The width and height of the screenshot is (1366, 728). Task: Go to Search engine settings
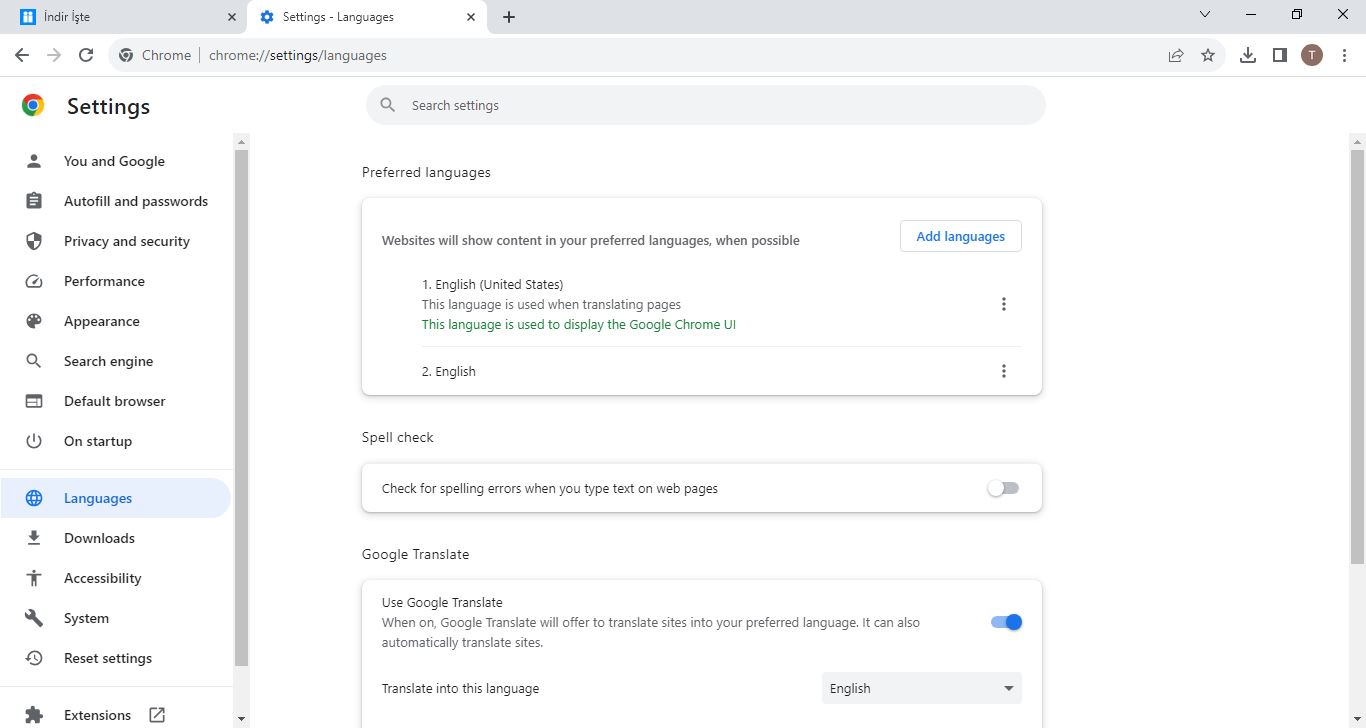click(x=115, y=361)
